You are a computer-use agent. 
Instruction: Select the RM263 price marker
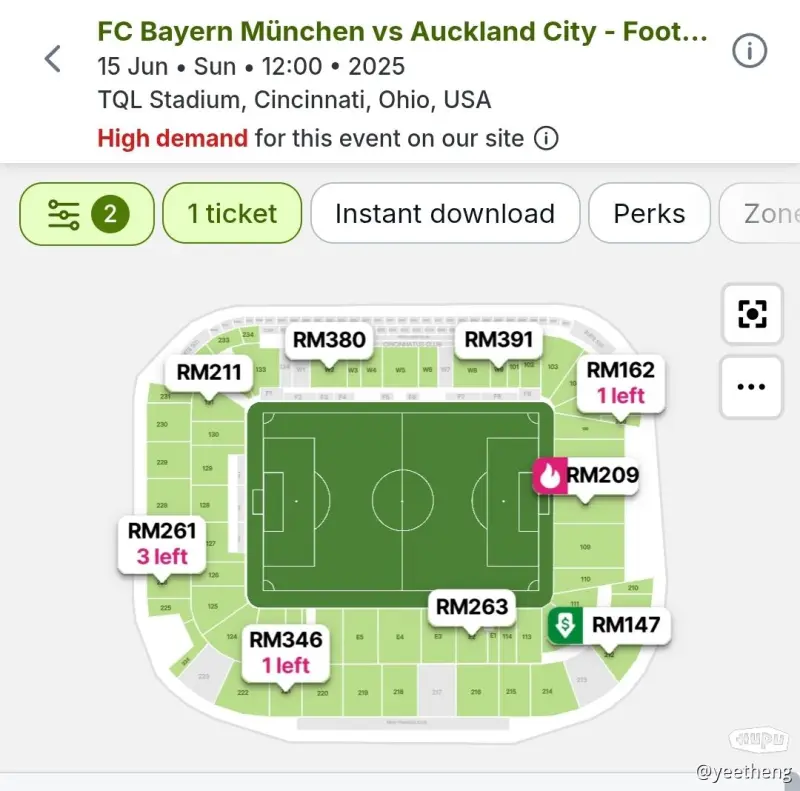click(472, 607)
